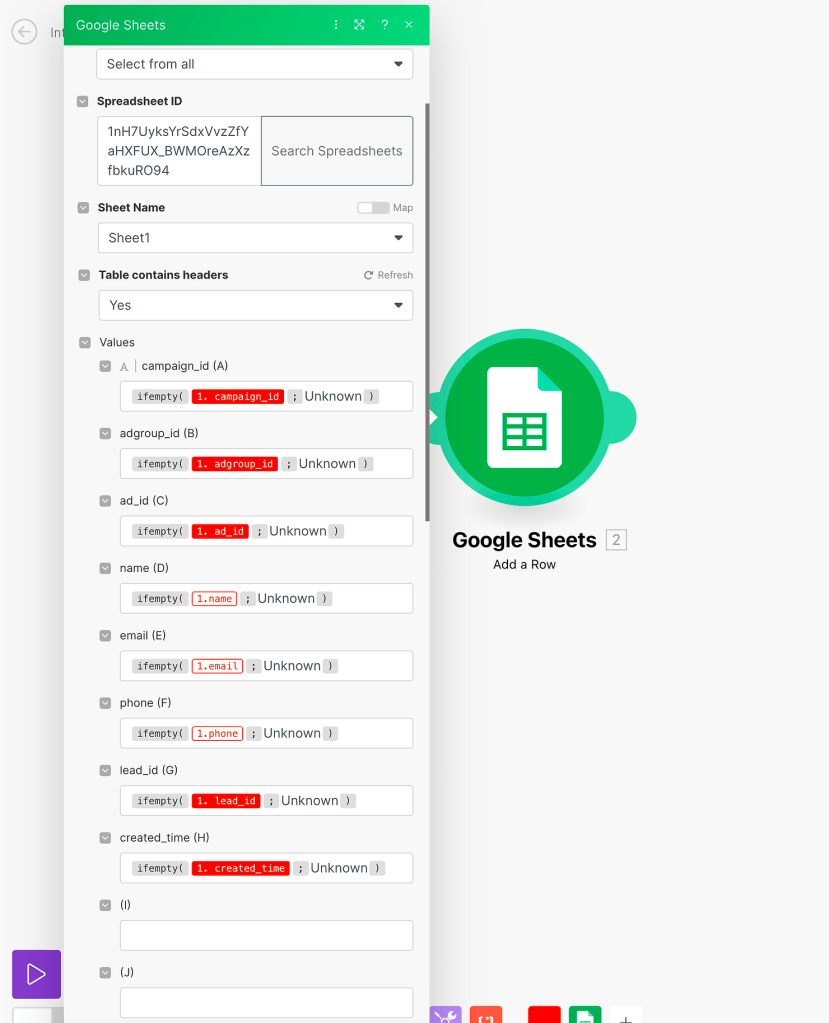Open the Sheet1 sheet name dropdown
The width and height of the screenshot is (829, 1023).
click(255, 238)
